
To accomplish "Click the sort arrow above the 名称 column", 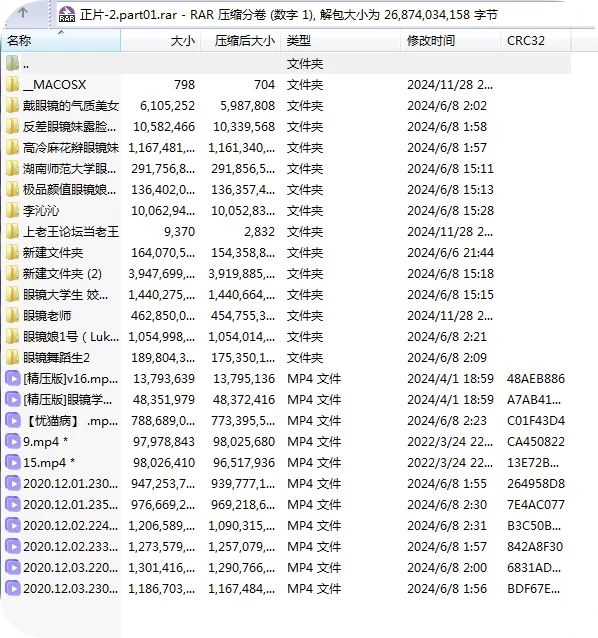I will (61, 32).
